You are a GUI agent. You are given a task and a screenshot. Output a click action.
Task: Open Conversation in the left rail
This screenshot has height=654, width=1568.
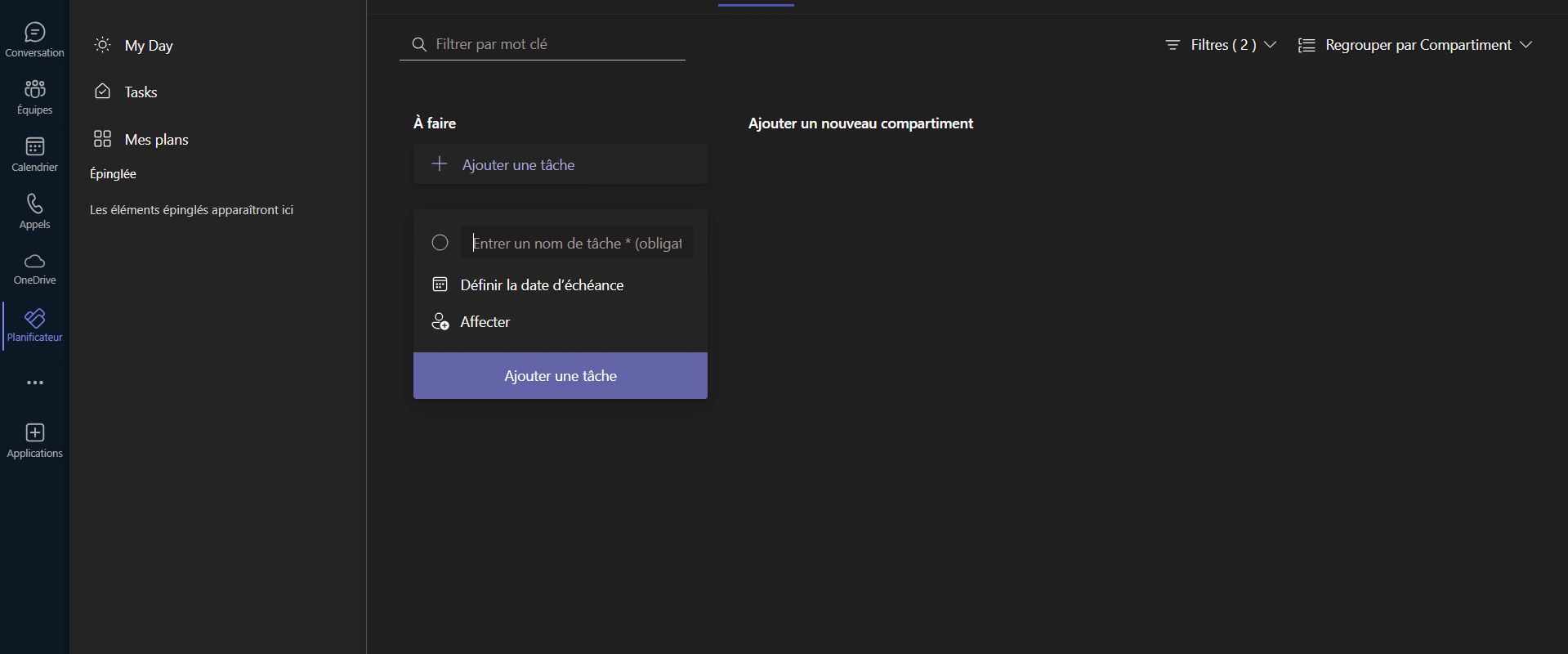pos(34,40)
